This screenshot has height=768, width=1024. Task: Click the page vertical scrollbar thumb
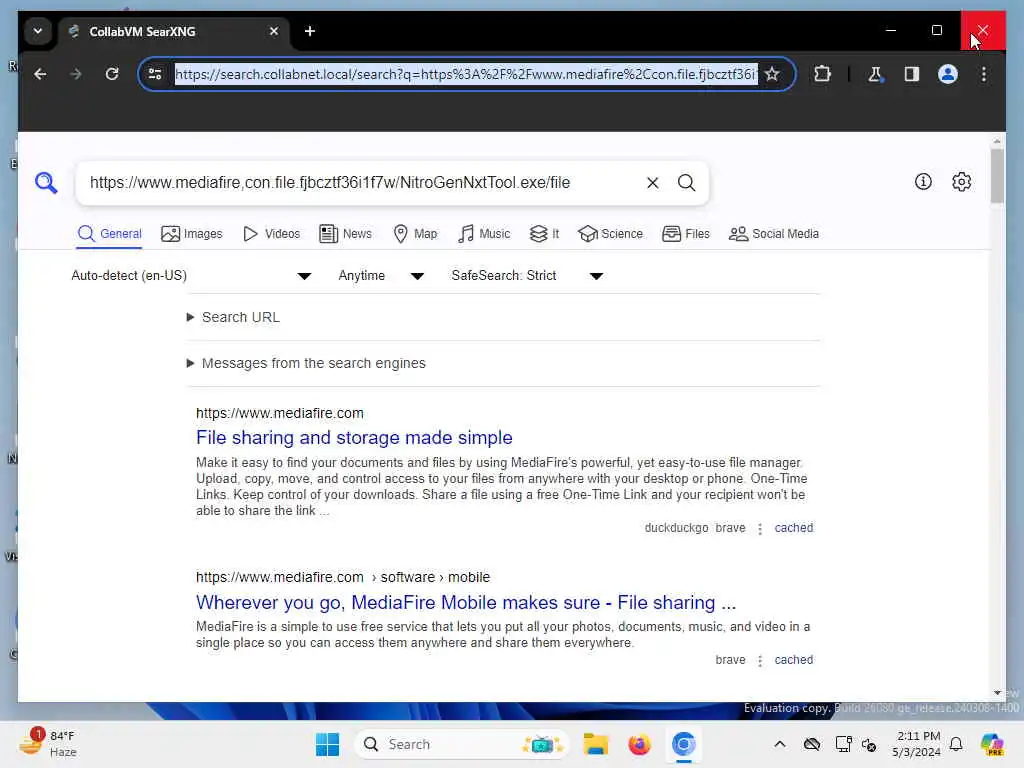997,176
